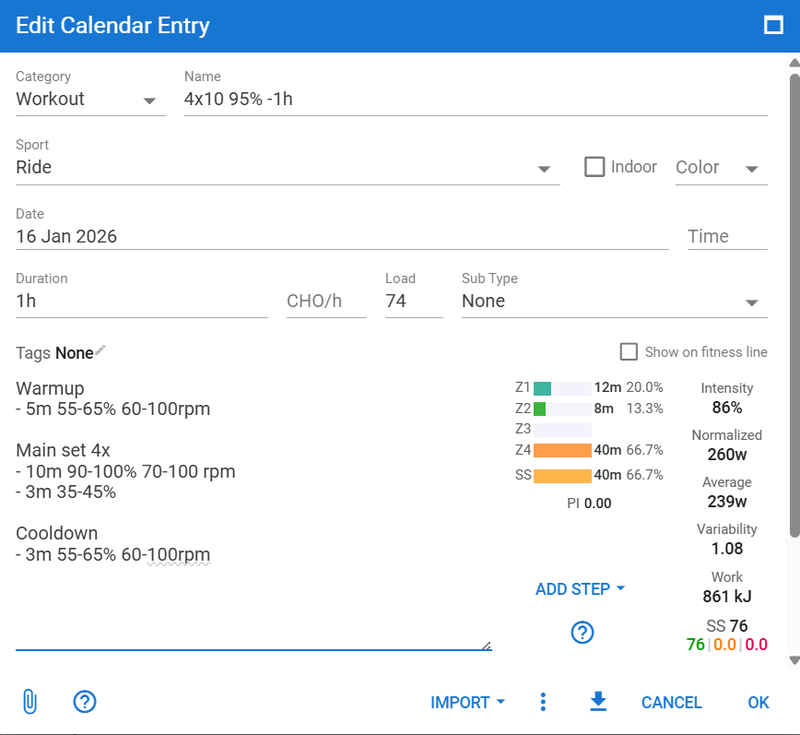Open the ADD STEP menu
Viewport: 800px width, 735px height.
click(580, 589)
